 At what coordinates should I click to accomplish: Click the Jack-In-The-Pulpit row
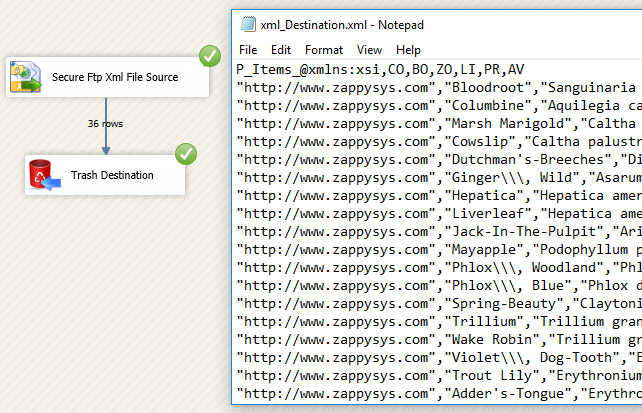(439, 232)
